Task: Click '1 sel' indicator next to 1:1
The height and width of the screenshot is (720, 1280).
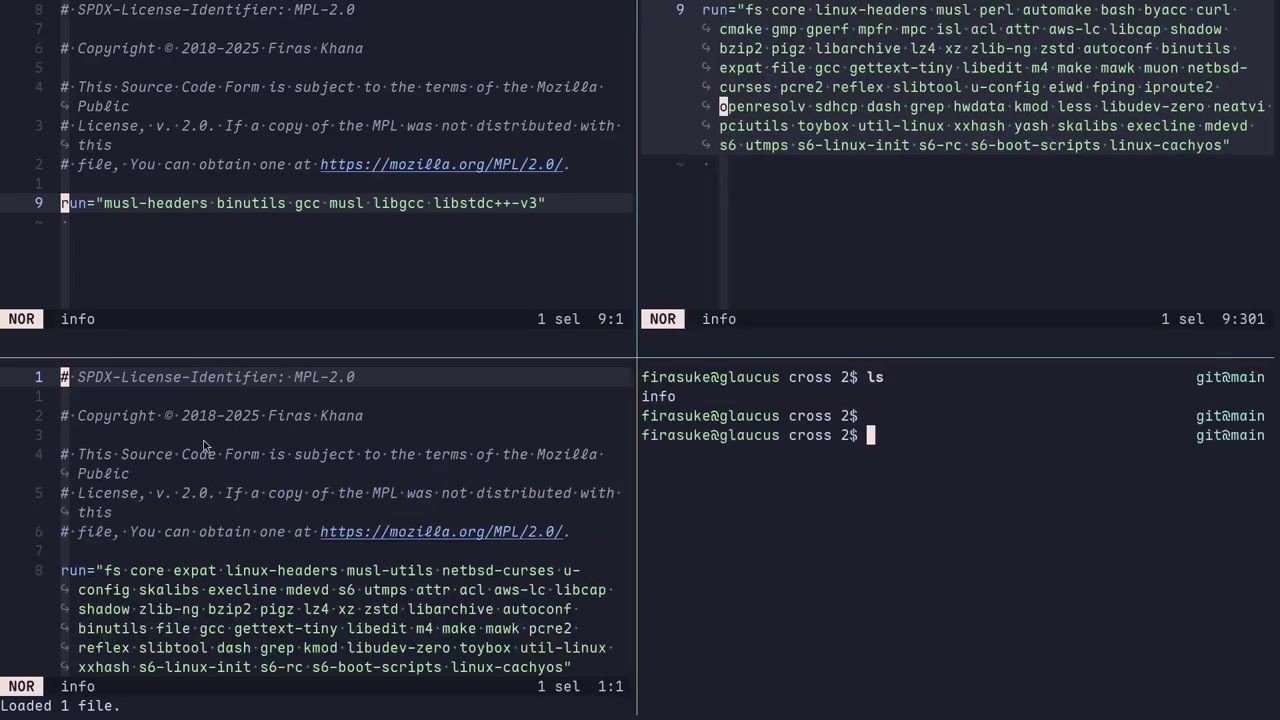Action: (x=558, y=686)
